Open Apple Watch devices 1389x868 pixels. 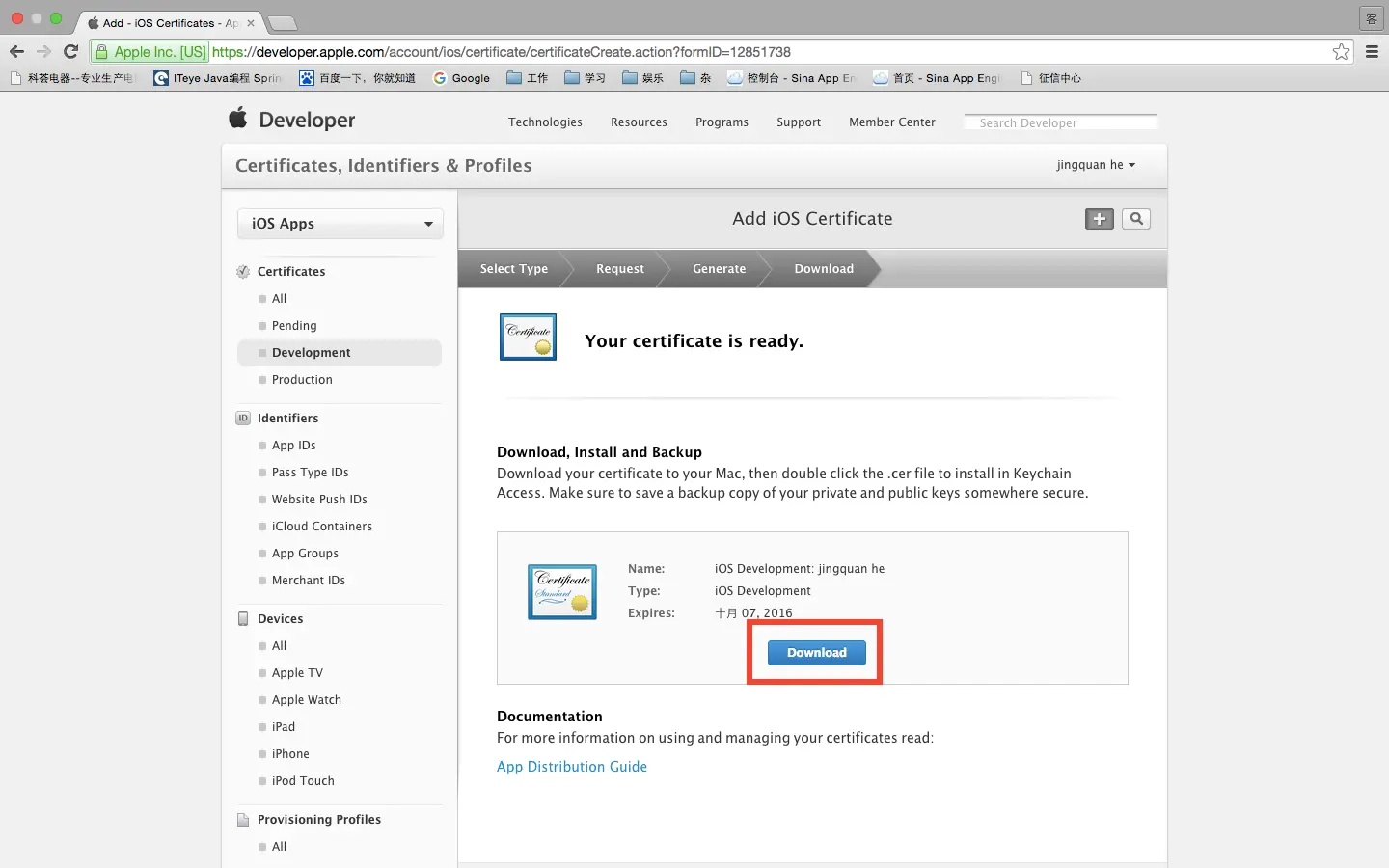[x=307, y=700]
